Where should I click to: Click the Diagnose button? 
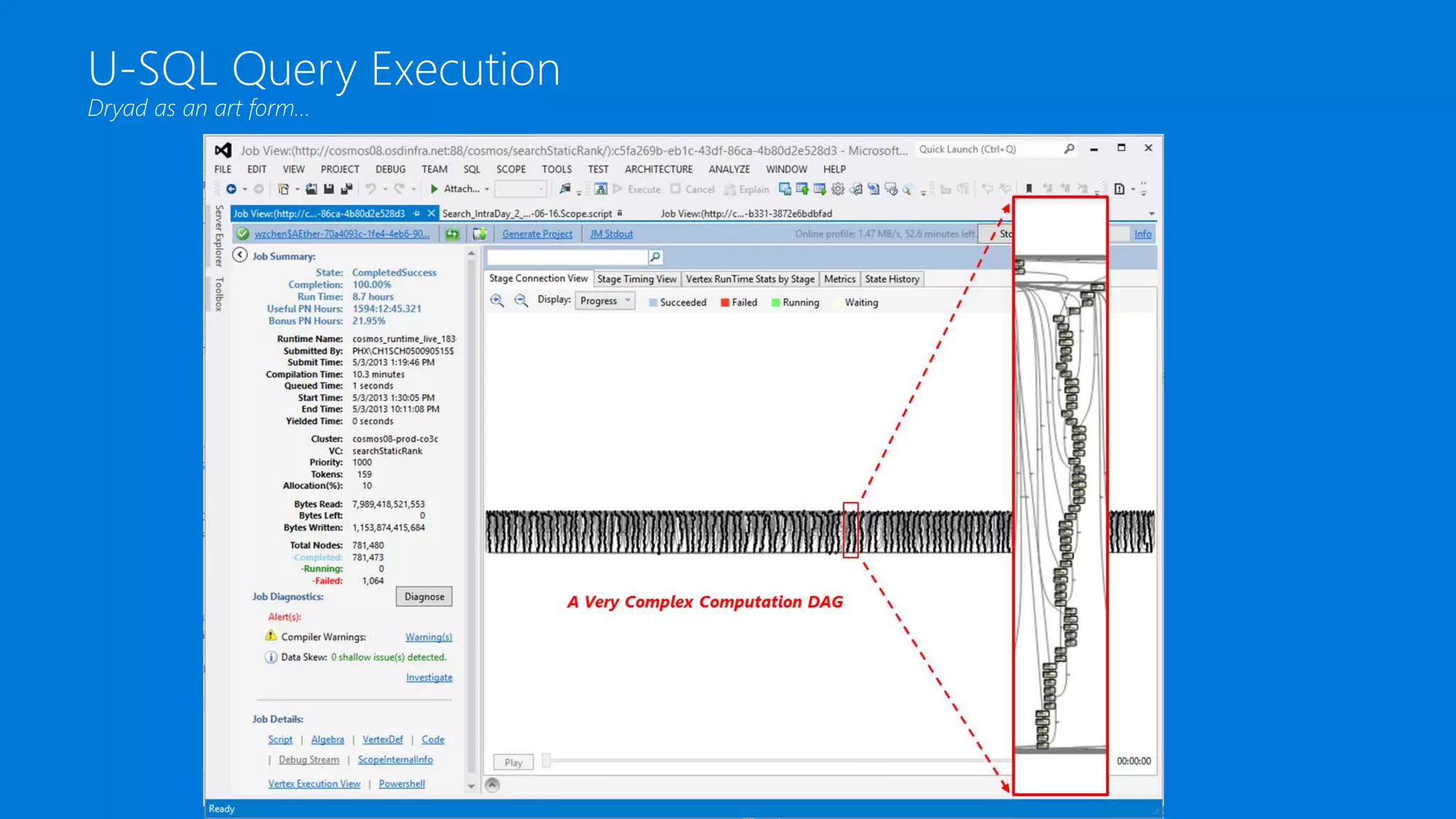click(x=424, y=596)
